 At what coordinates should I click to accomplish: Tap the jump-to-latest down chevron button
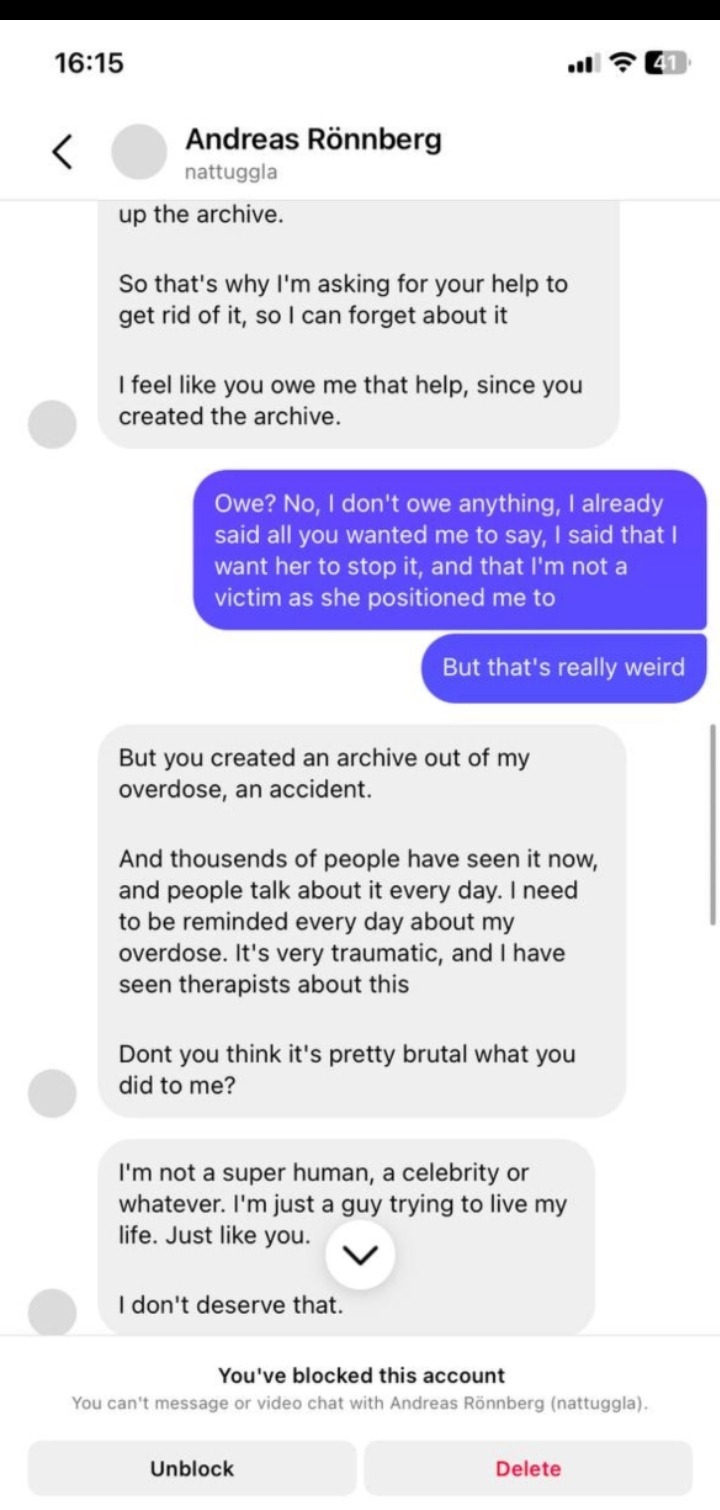click(x=360, y=1257)
